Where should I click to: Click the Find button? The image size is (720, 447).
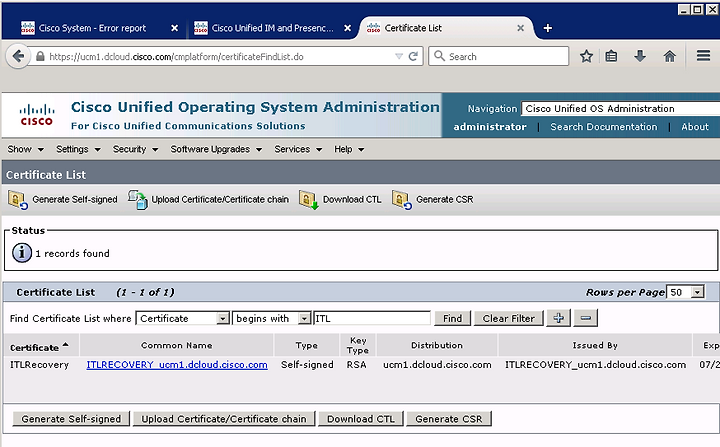(452, 318)
